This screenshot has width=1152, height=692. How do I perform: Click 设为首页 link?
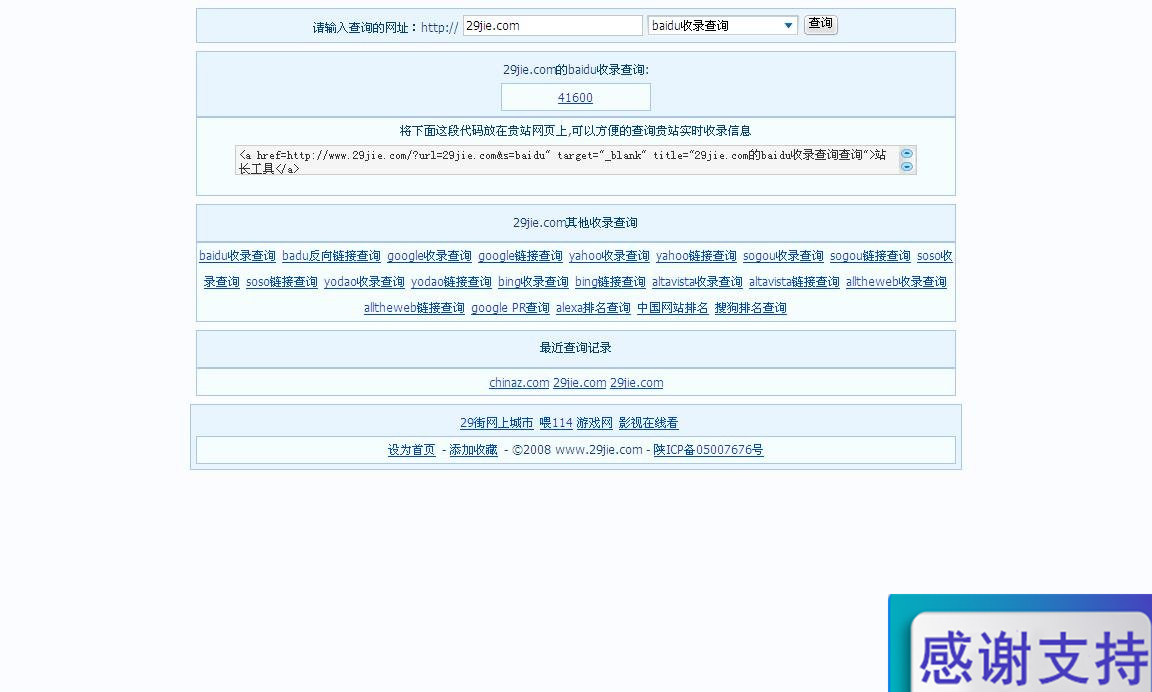(x=411, y=450)
